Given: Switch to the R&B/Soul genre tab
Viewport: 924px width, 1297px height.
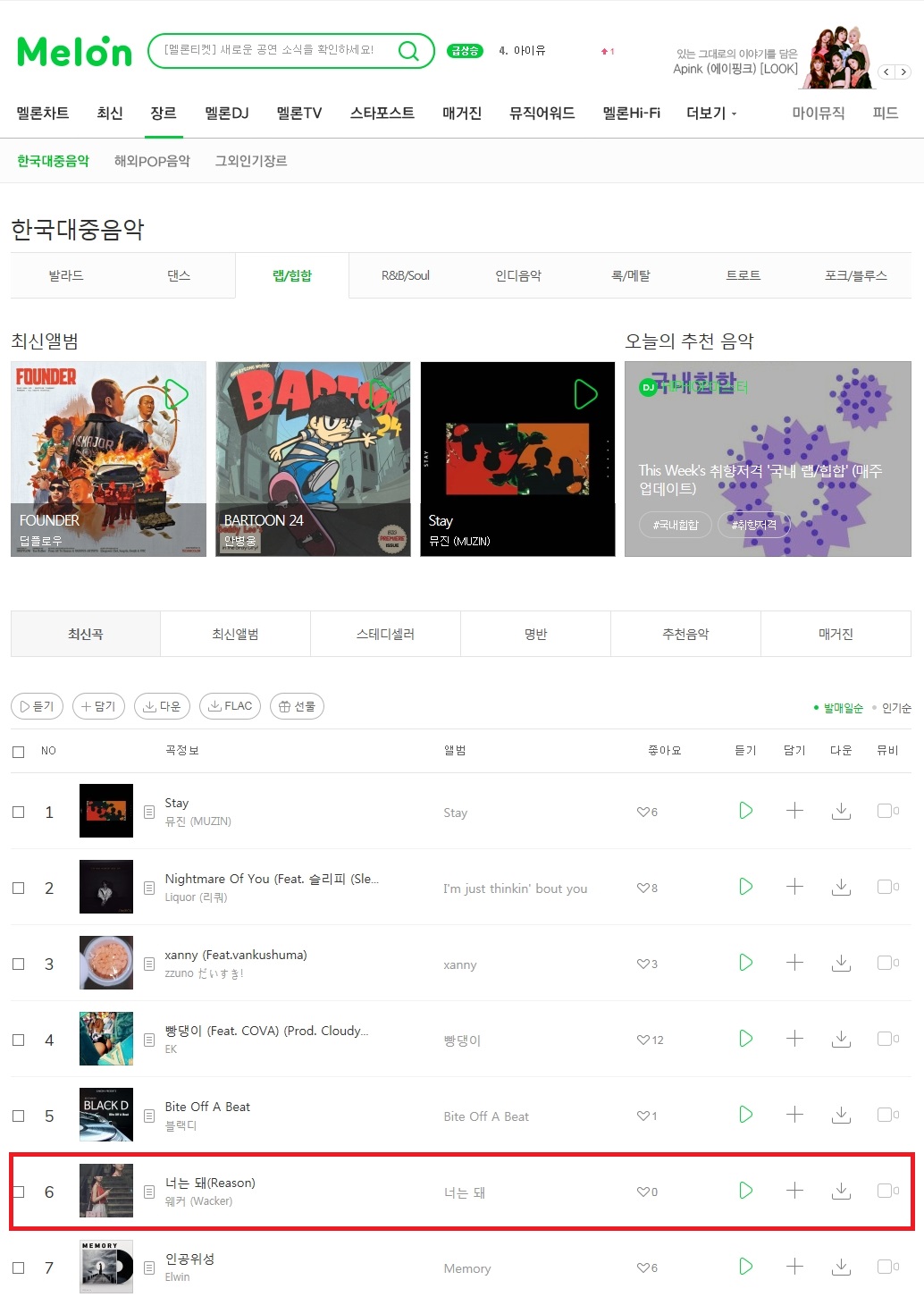Looking at the screenshot, I should (x=406, y=275).
